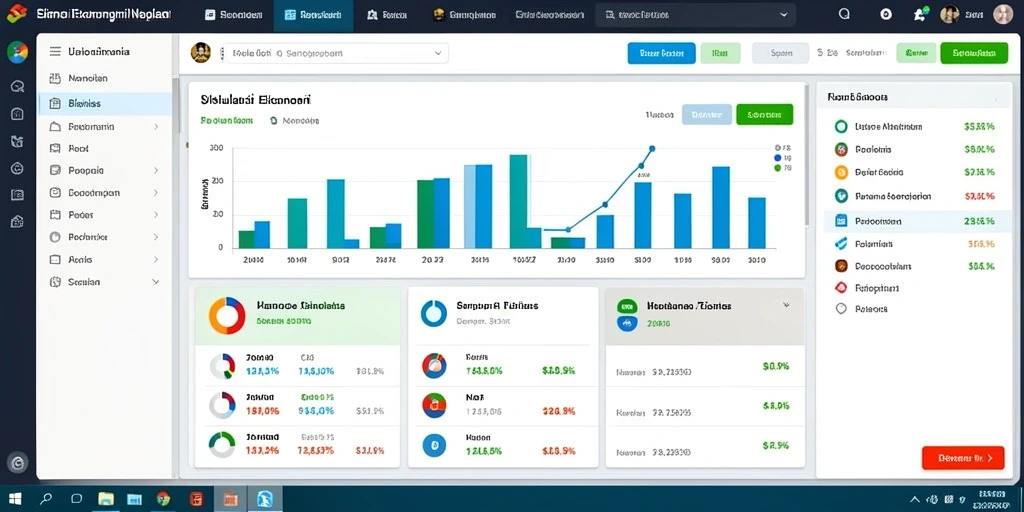Click the orange coin icon in the right panel
The image size is (1024, 512).
841,172
